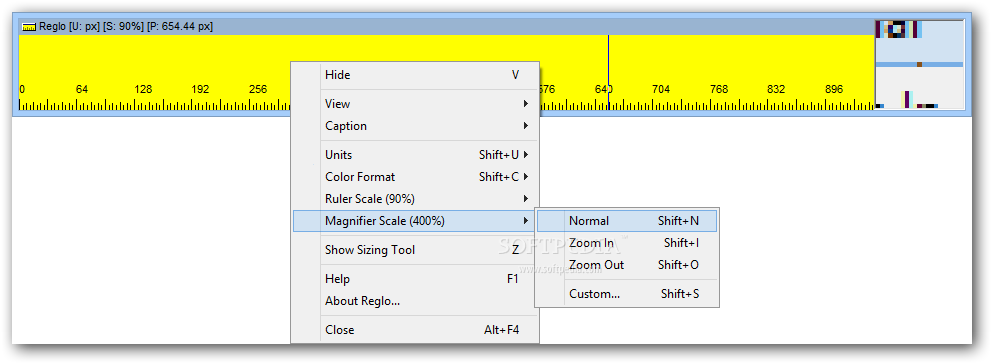
Task: Open the Caption submenu
Action: [415, 126]
